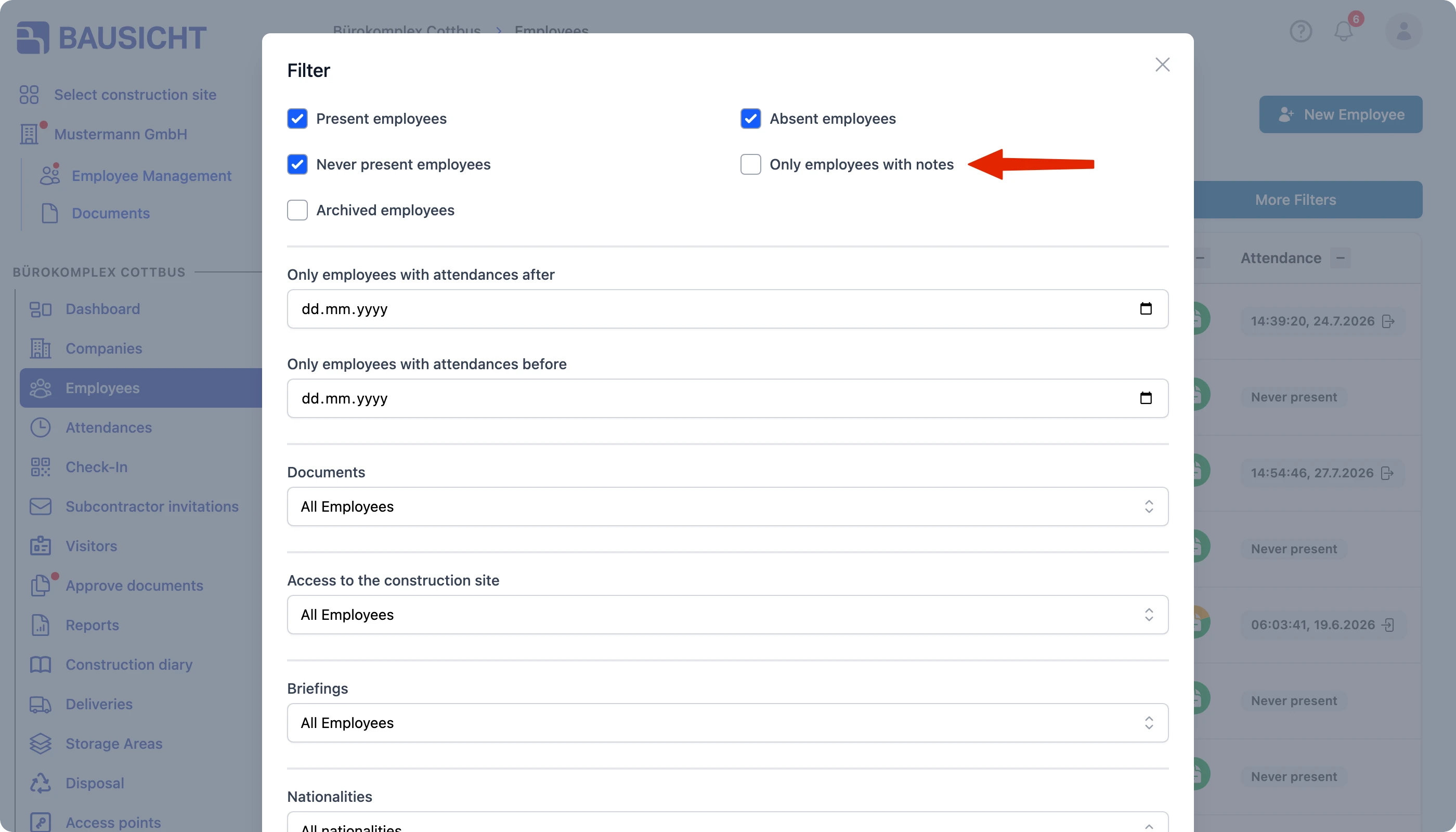The image size is (1456, 832).
Task: Toggle Never present employees checkbox
Action: [297, 164]
